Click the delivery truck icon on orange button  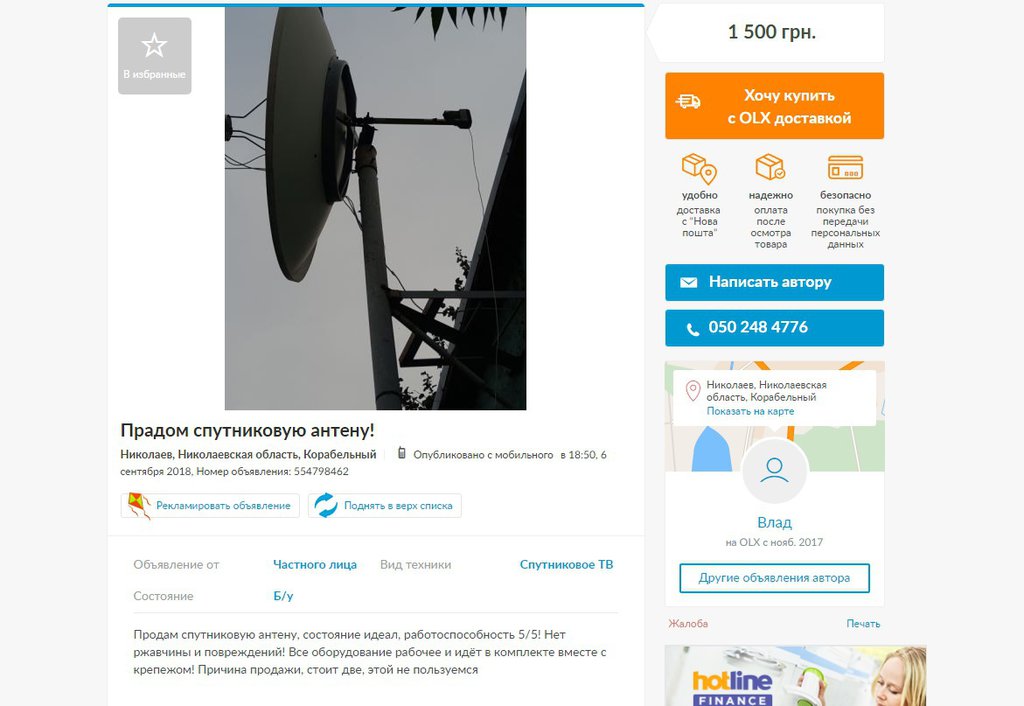688,101
